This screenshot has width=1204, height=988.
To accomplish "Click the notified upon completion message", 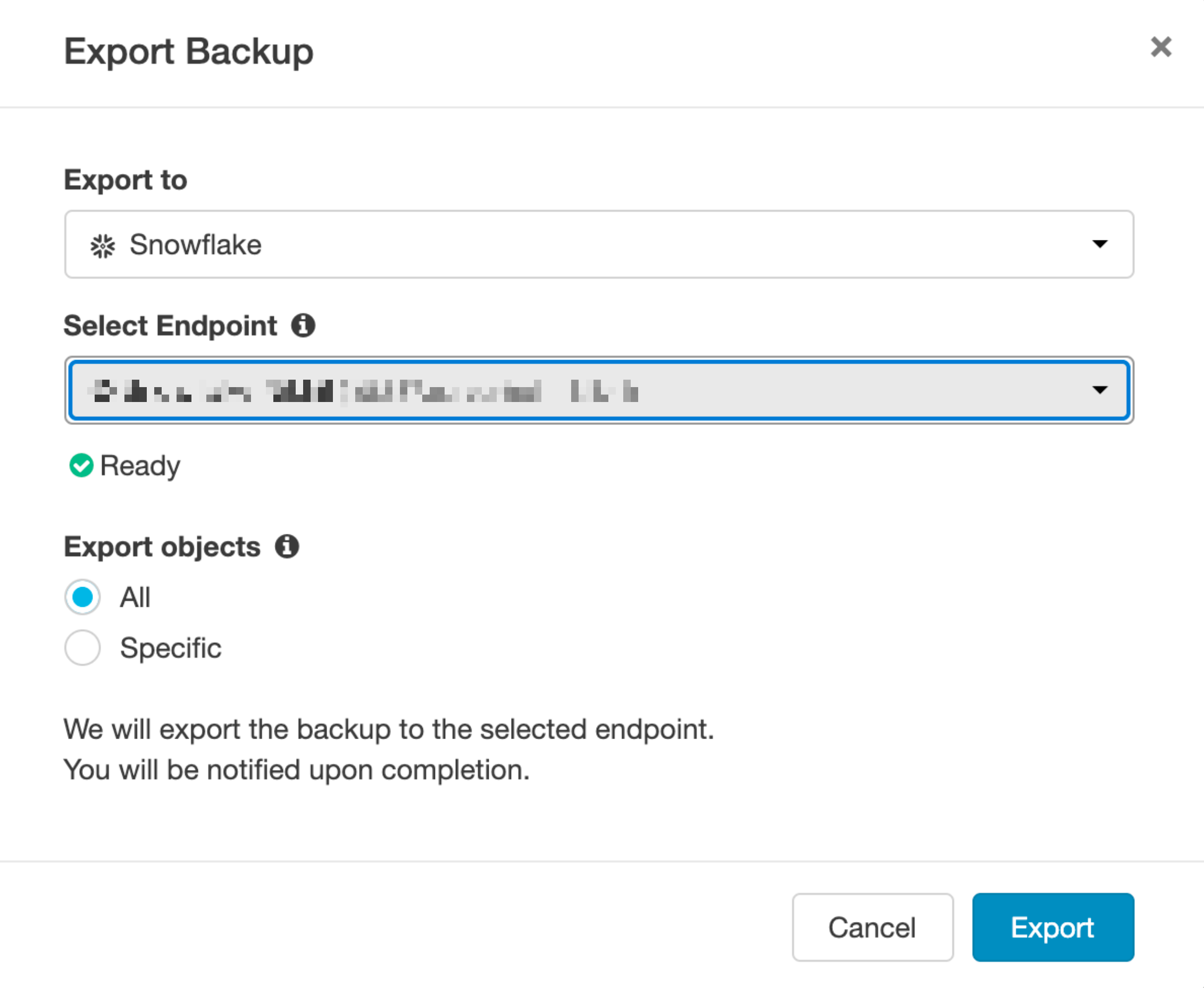I will (x=297, y=769).
